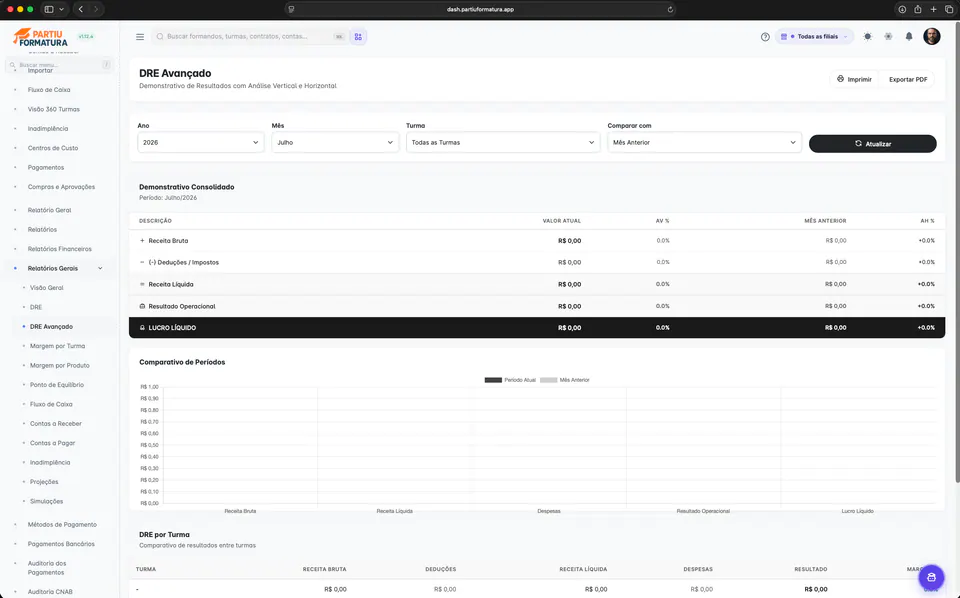
Task: Click version badge v1.12.4
Action: pos(86,37)
